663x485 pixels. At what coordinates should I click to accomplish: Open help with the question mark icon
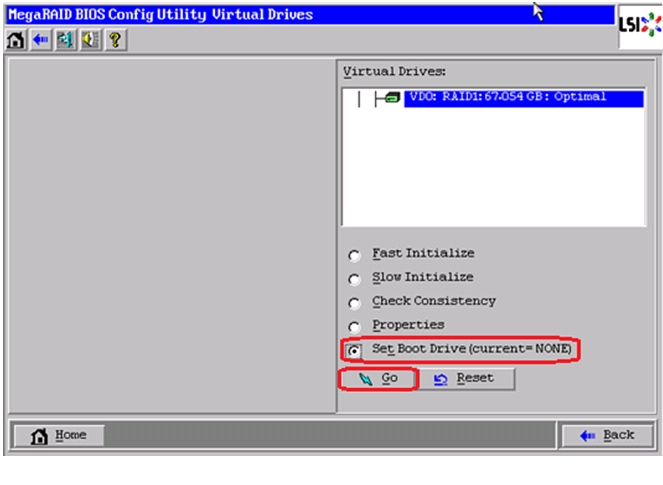tap(115, 40)
